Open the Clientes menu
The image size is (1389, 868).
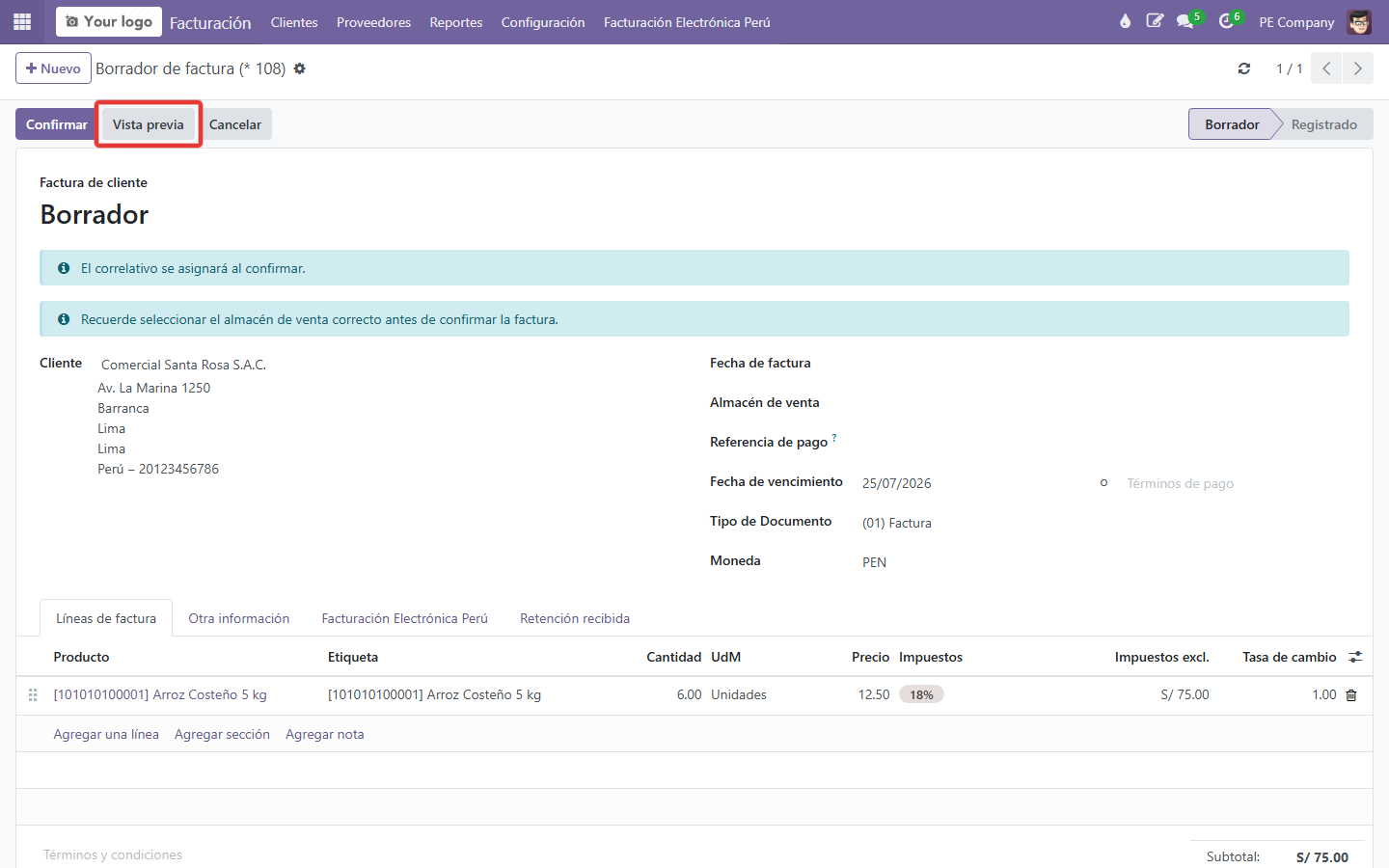click(294, 22)
